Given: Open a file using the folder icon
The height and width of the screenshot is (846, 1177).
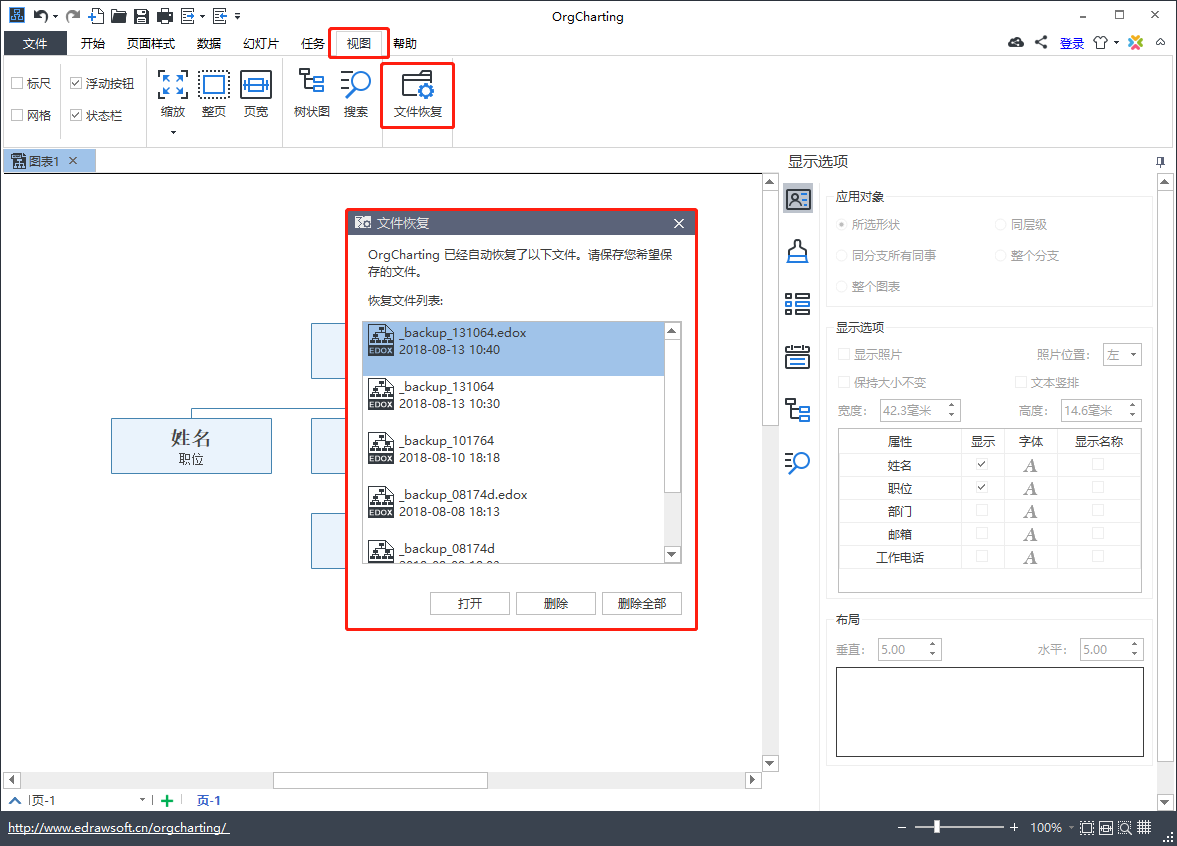Looking at the screenshot, I should pos(119,16).
